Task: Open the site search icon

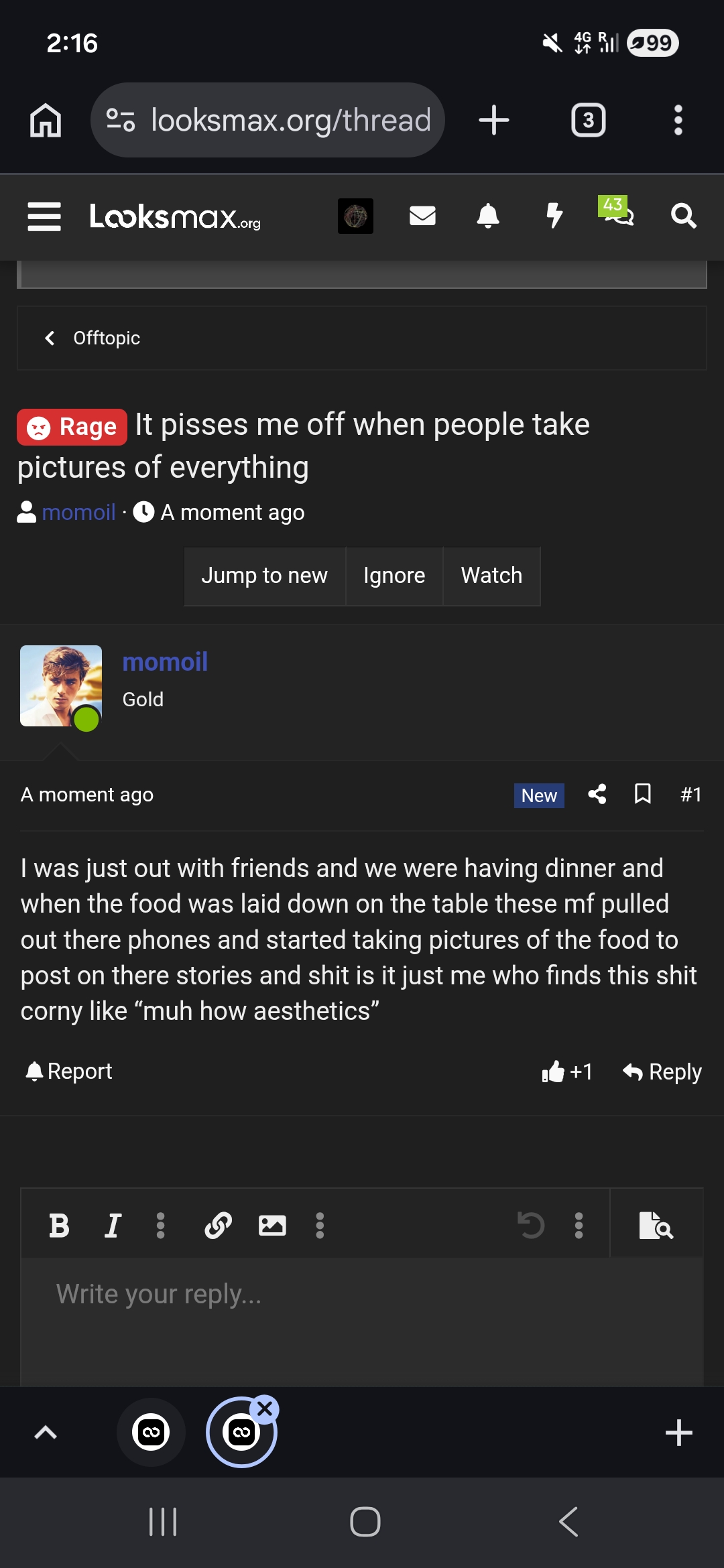Action: click(683, 216)
